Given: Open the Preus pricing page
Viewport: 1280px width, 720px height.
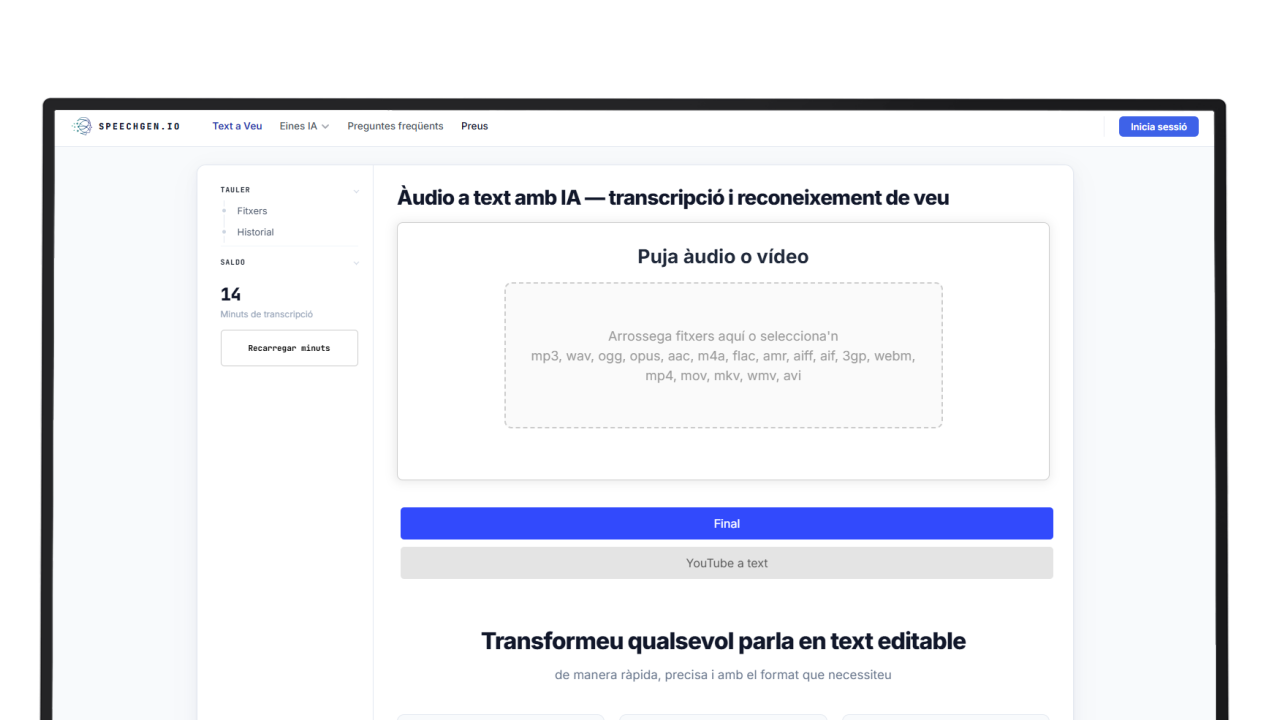Looking at the screenshot, I should click(474, 126).
